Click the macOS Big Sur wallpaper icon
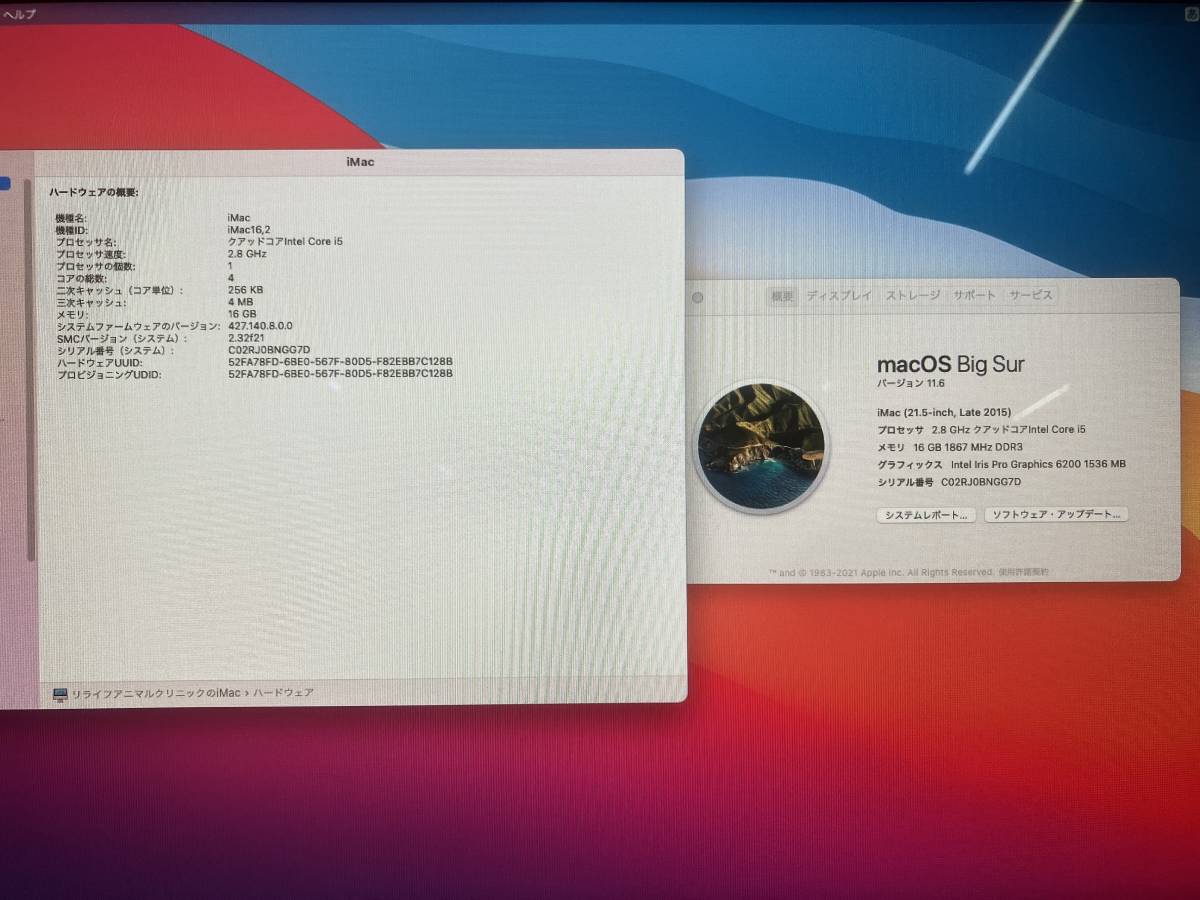This screenshot has height=900, width=1200. pos(762,447)
